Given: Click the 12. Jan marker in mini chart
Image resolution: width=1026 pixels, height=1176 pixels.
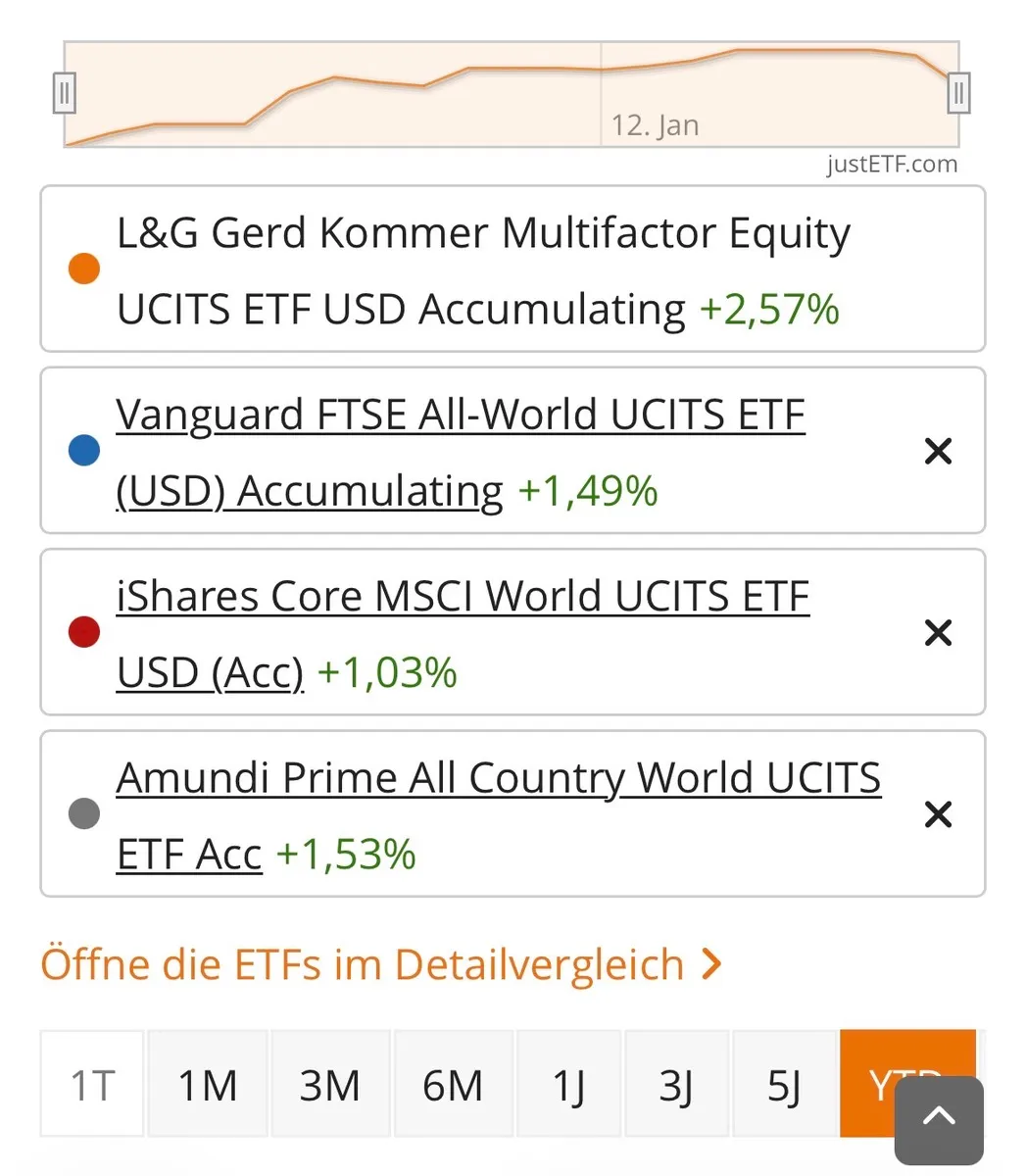Looking at the screenshot, I should [x=655, y=125].
